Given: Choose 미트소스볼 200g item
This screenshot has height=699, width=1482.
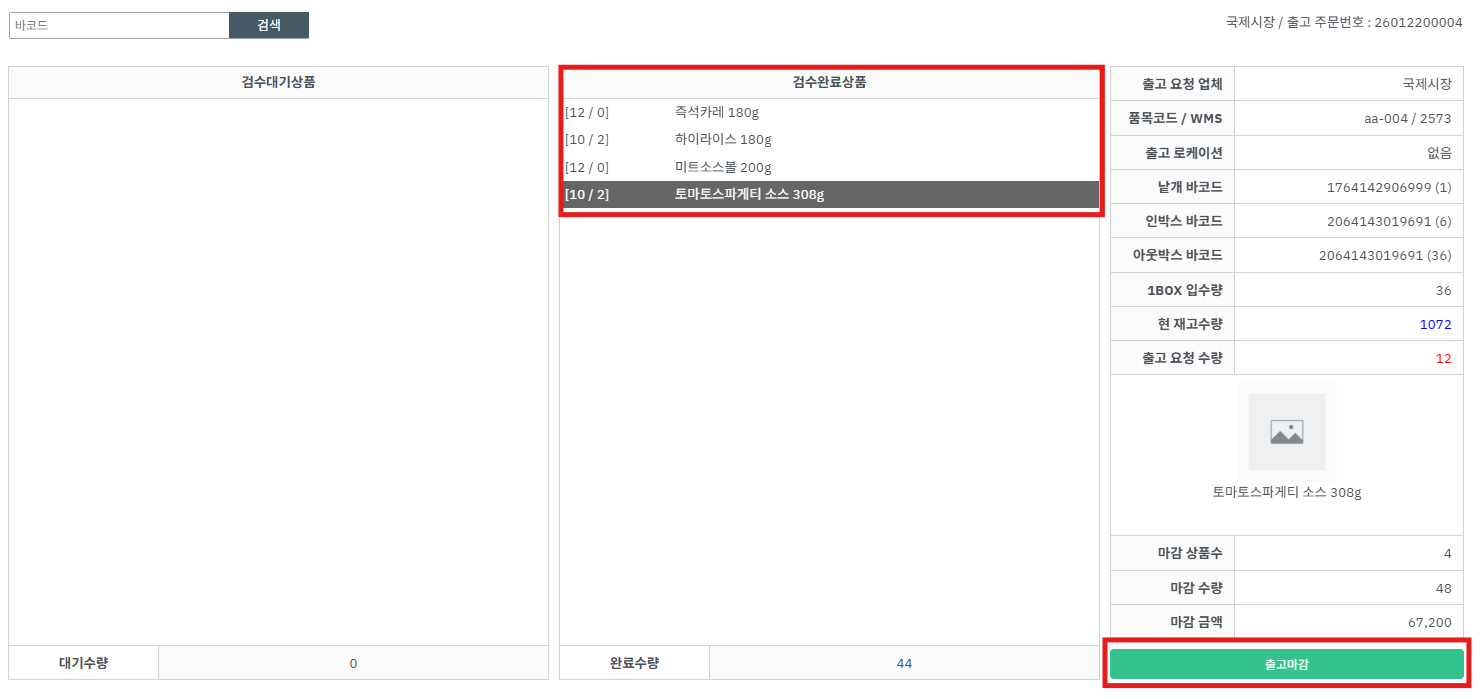Looking at the screenshot, I should coord(722,167).
